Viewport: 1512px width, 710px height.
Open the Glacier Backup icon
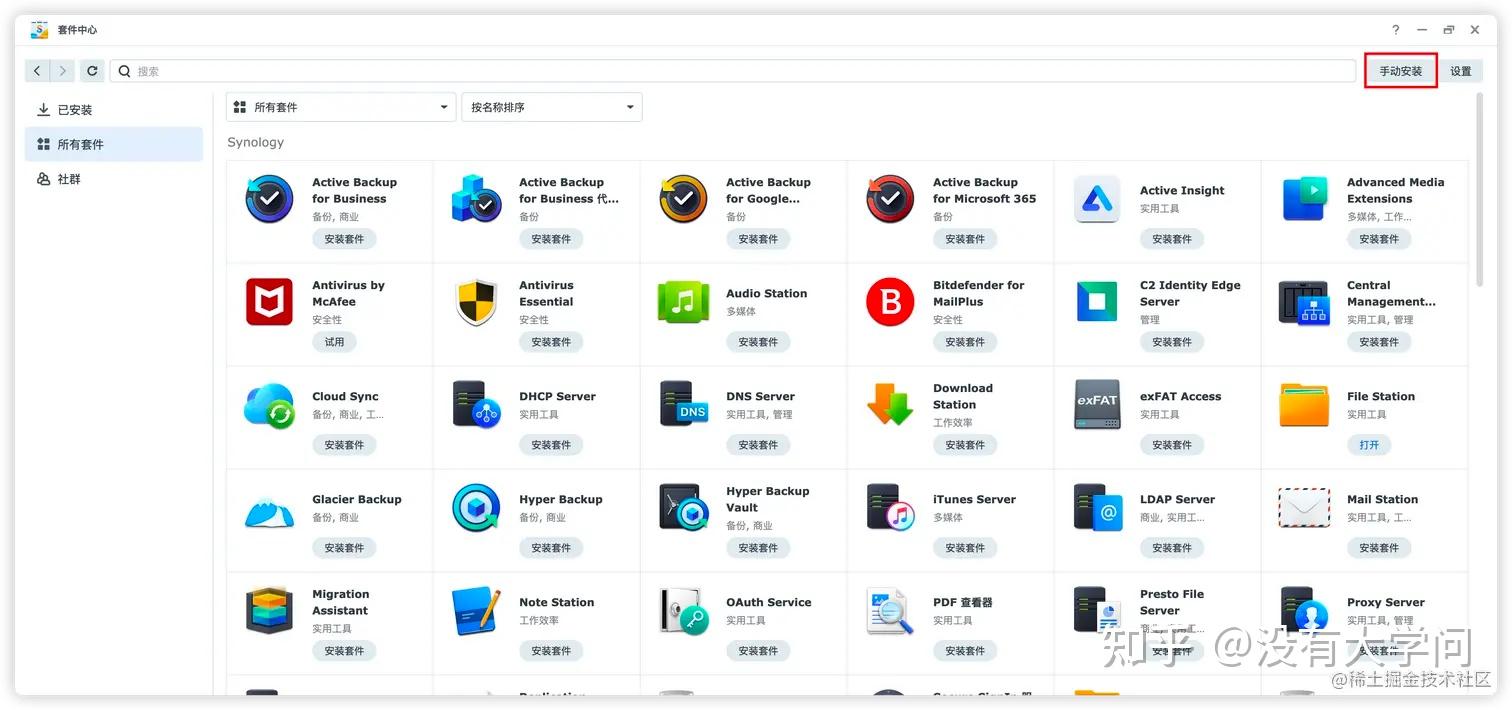[x=269, y=508]
